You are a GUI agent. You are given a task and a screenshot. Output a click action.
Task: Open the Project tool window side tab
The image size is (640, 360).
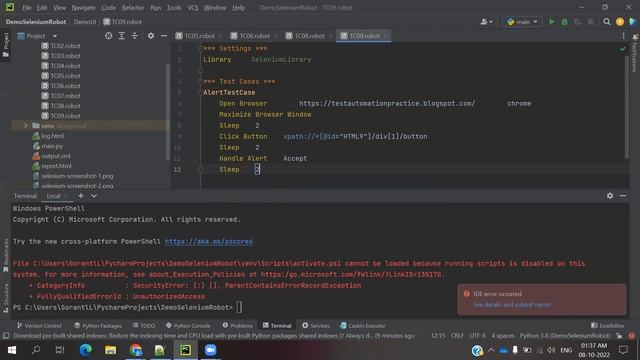[x=5, y=46]
